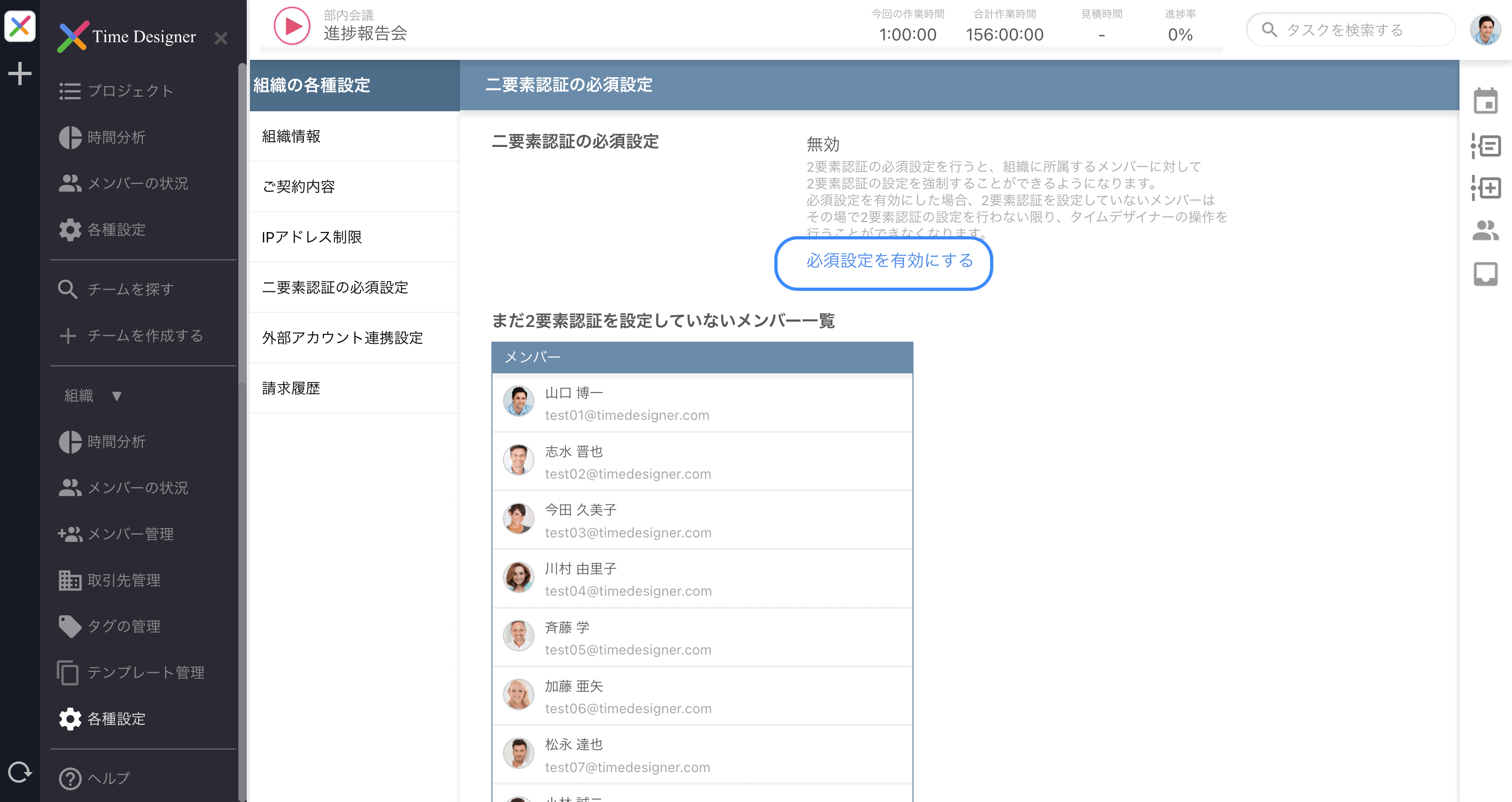Click the add-task timeline icon on the right sidebar
1512x802 pixels.
(1486, 188)
